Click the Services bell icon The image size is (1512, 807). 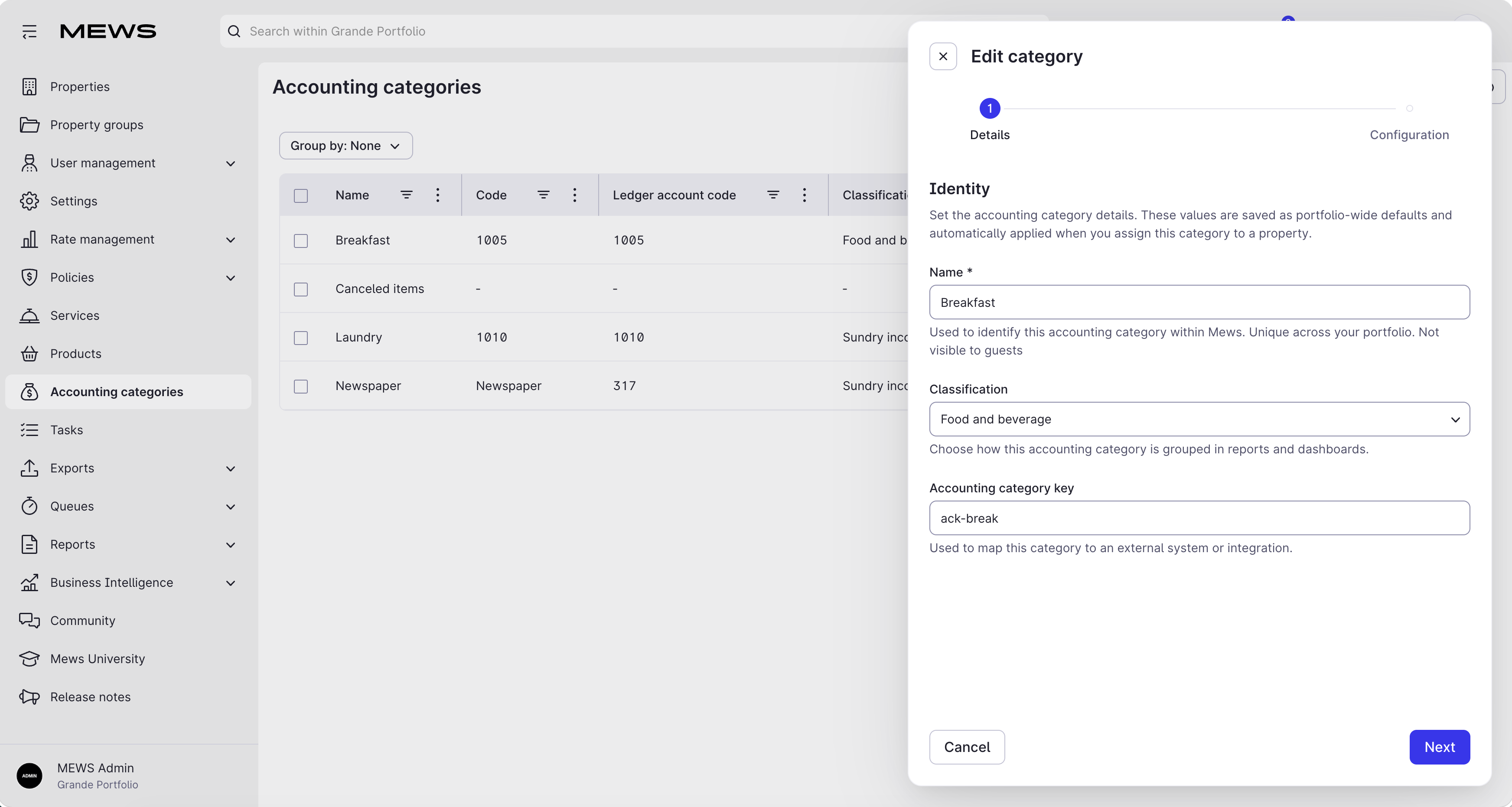click(x=29, y=316)
